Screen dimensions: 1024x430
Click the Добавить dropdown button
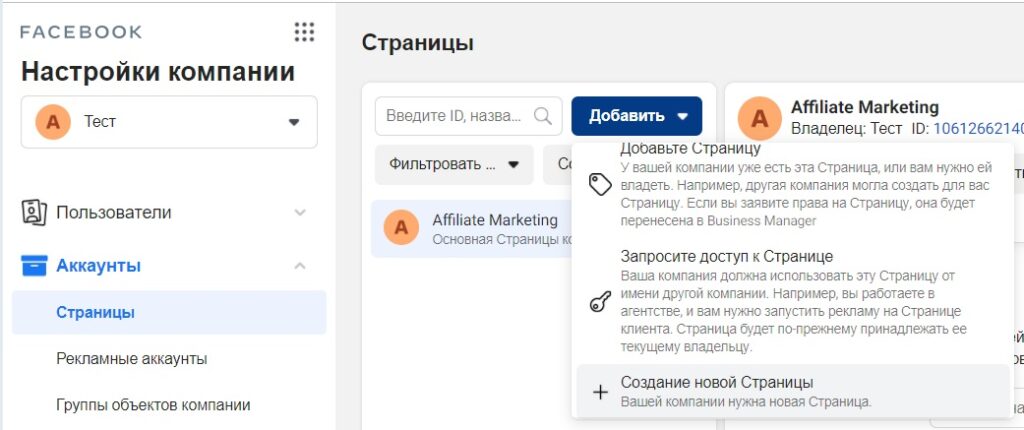637,116
